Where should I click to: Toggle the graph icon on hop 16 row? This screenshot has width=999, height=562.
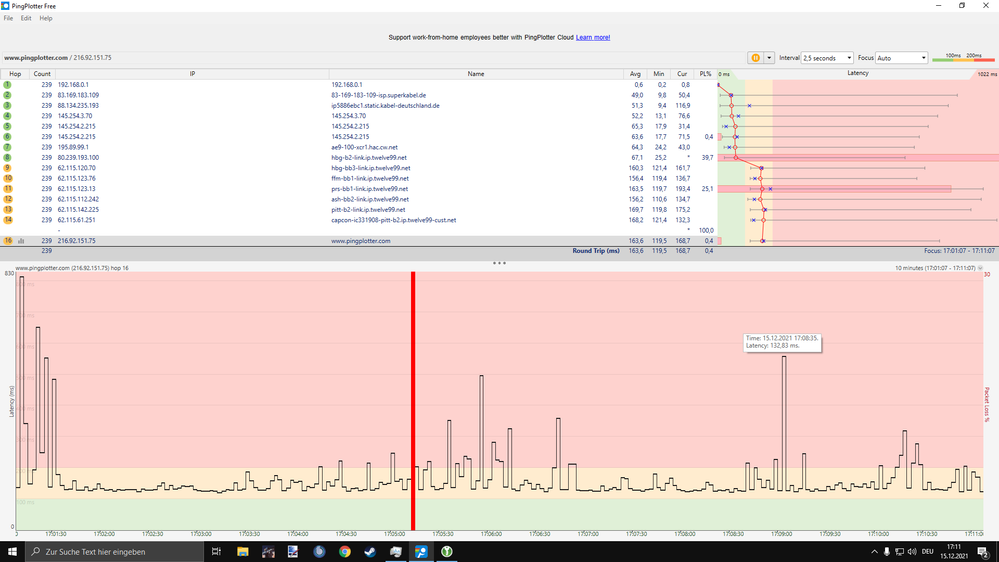21,241
